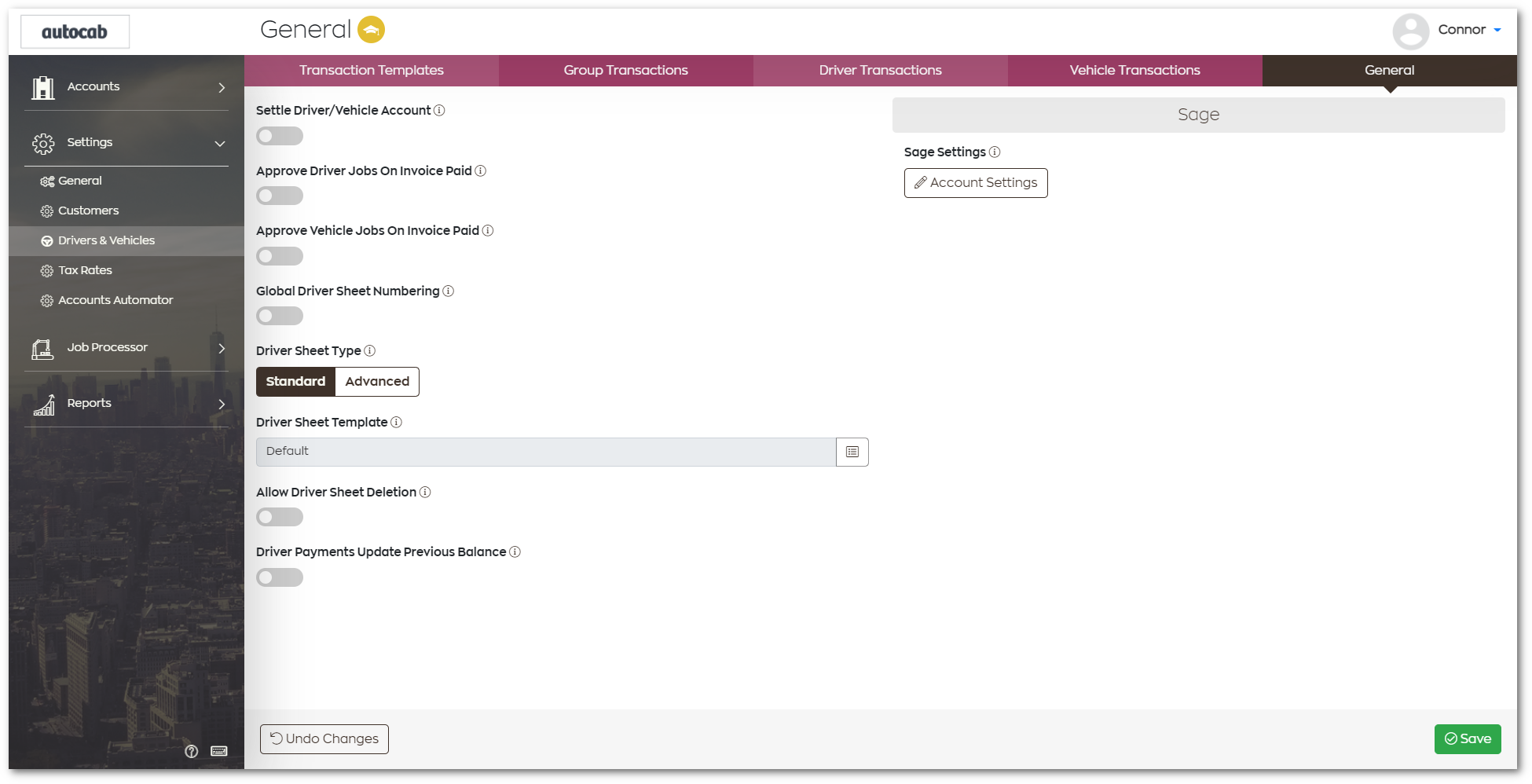Viewport: 1532px width, 784px height.
Task: Click info icon next to Driver Payments Update Previous Balance
Action: tap(515, 551)
